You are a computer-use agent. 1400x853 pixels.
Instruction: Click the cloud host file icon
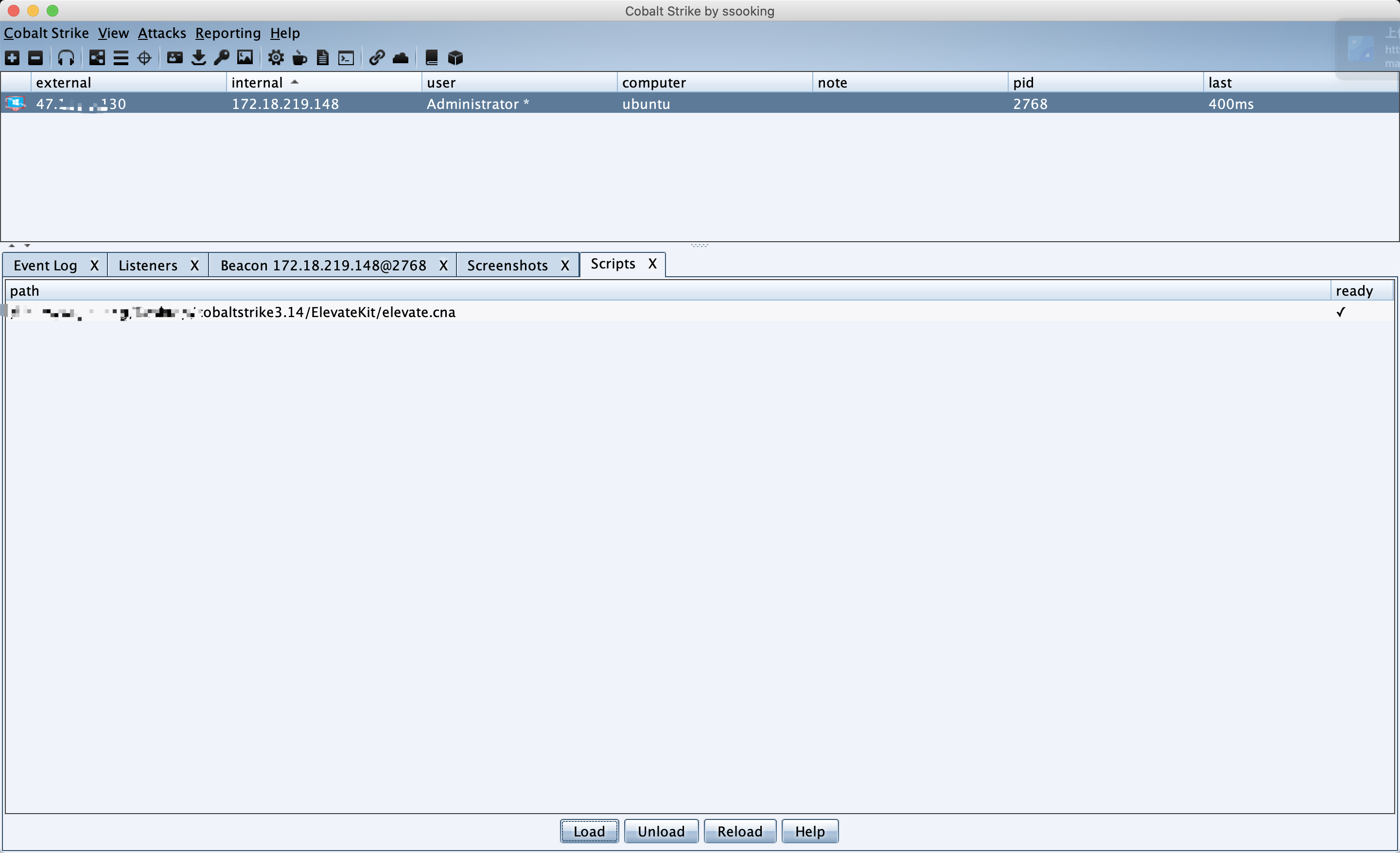tap(401, 58)
